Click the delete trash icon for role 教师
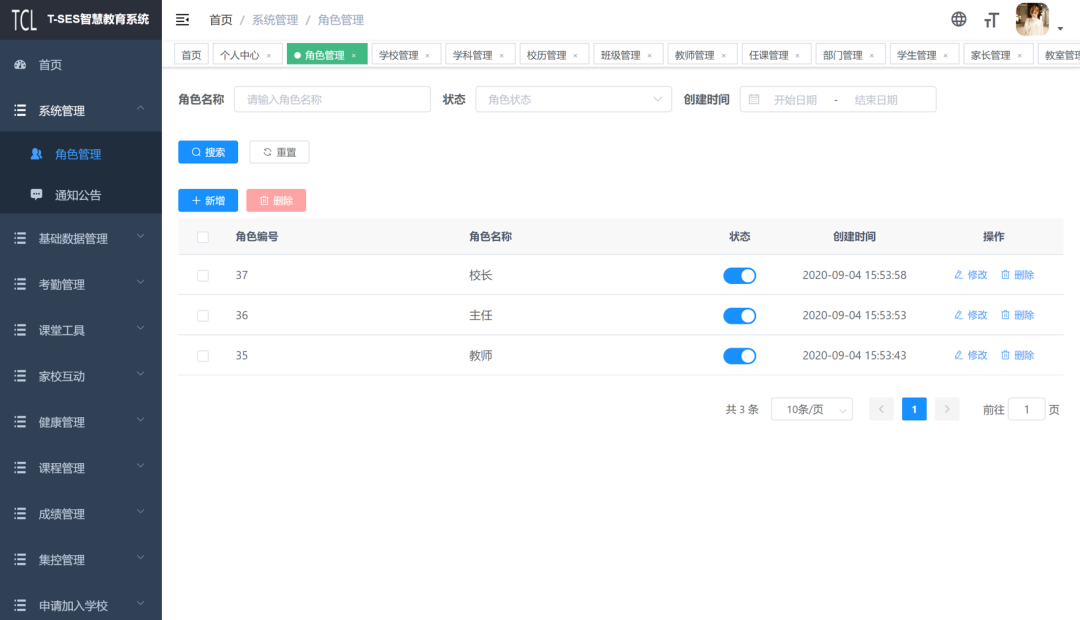This screenshot has height=620, width=1080. pos(1006,355)
